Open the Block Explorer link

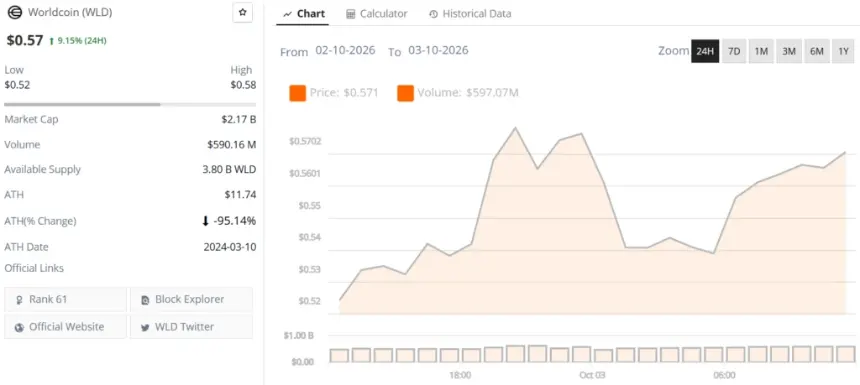pyautogui.click(x=191, y=299)
